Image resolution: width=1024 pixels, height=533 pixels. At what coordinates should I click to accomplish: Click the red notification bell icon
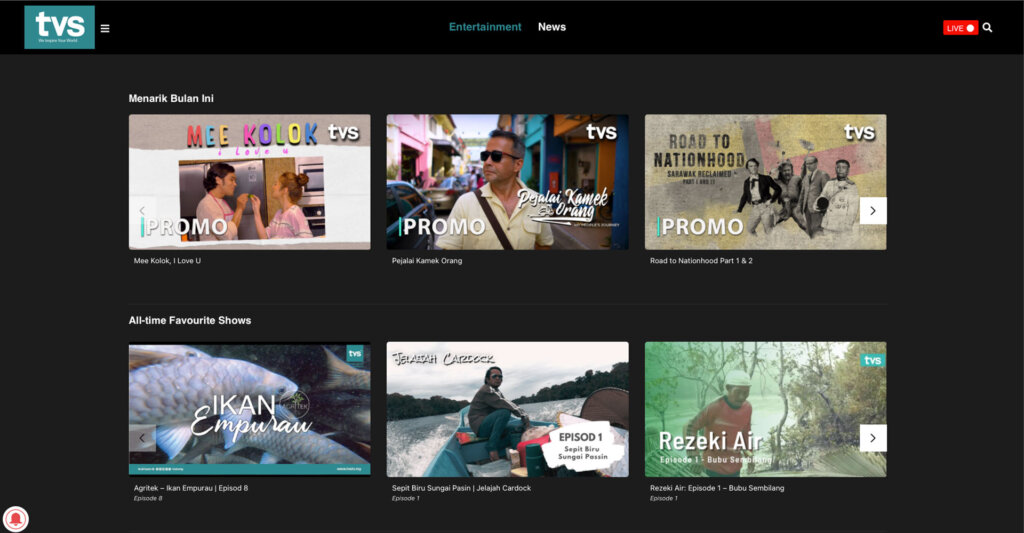pos(18,518)
